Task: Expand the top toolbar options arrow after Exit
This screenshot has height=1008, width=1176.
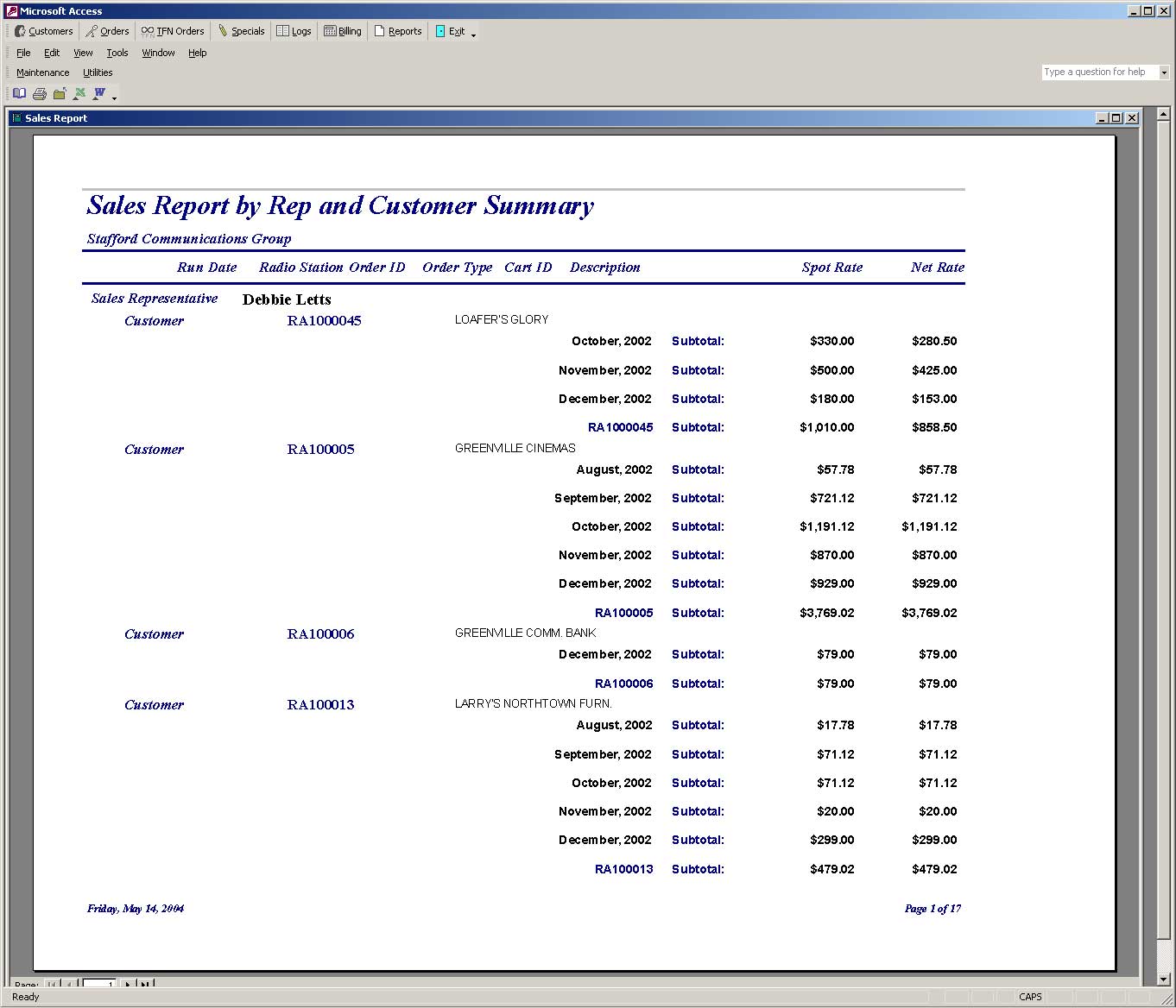Action: click(x=473, y=35)
